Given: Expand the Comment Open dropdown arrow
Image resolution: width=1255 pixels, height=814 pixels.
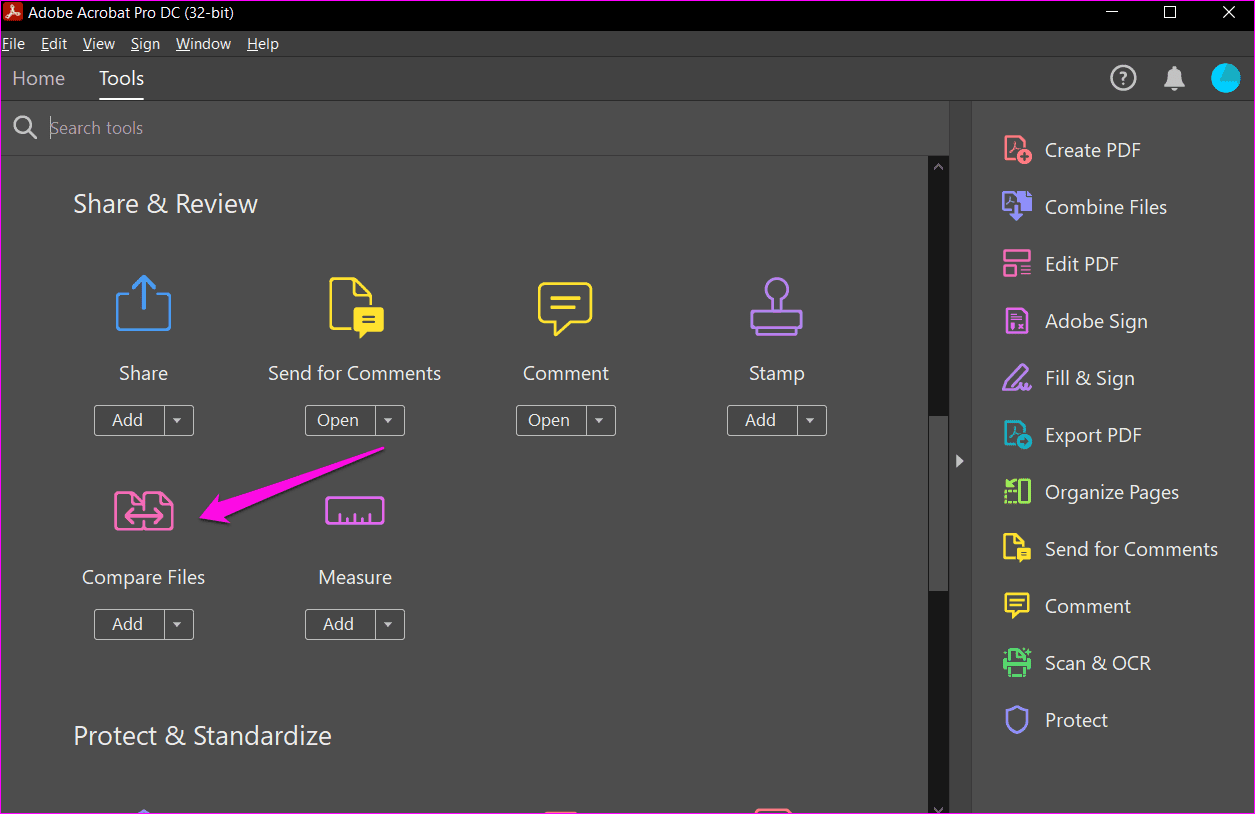Looking at the screenshot, I should [599, 420].
